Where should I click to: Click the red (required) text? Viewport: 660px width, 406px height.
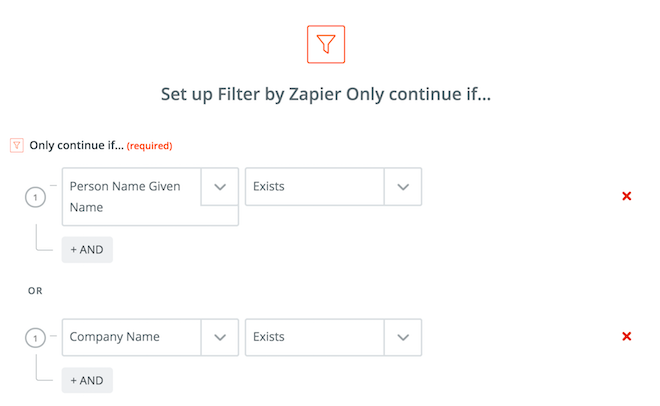pos(149,146)
